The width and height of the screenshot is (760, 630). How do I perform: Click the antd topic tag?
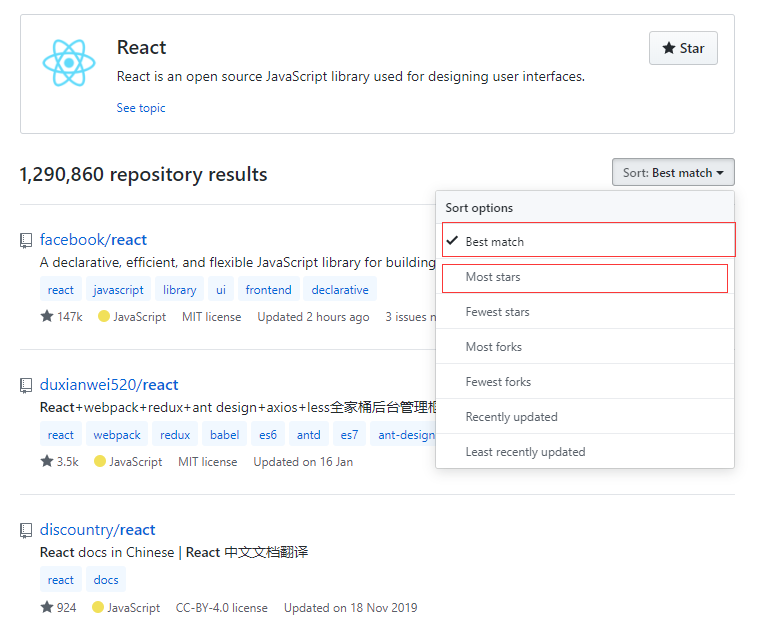coord(309,434)
